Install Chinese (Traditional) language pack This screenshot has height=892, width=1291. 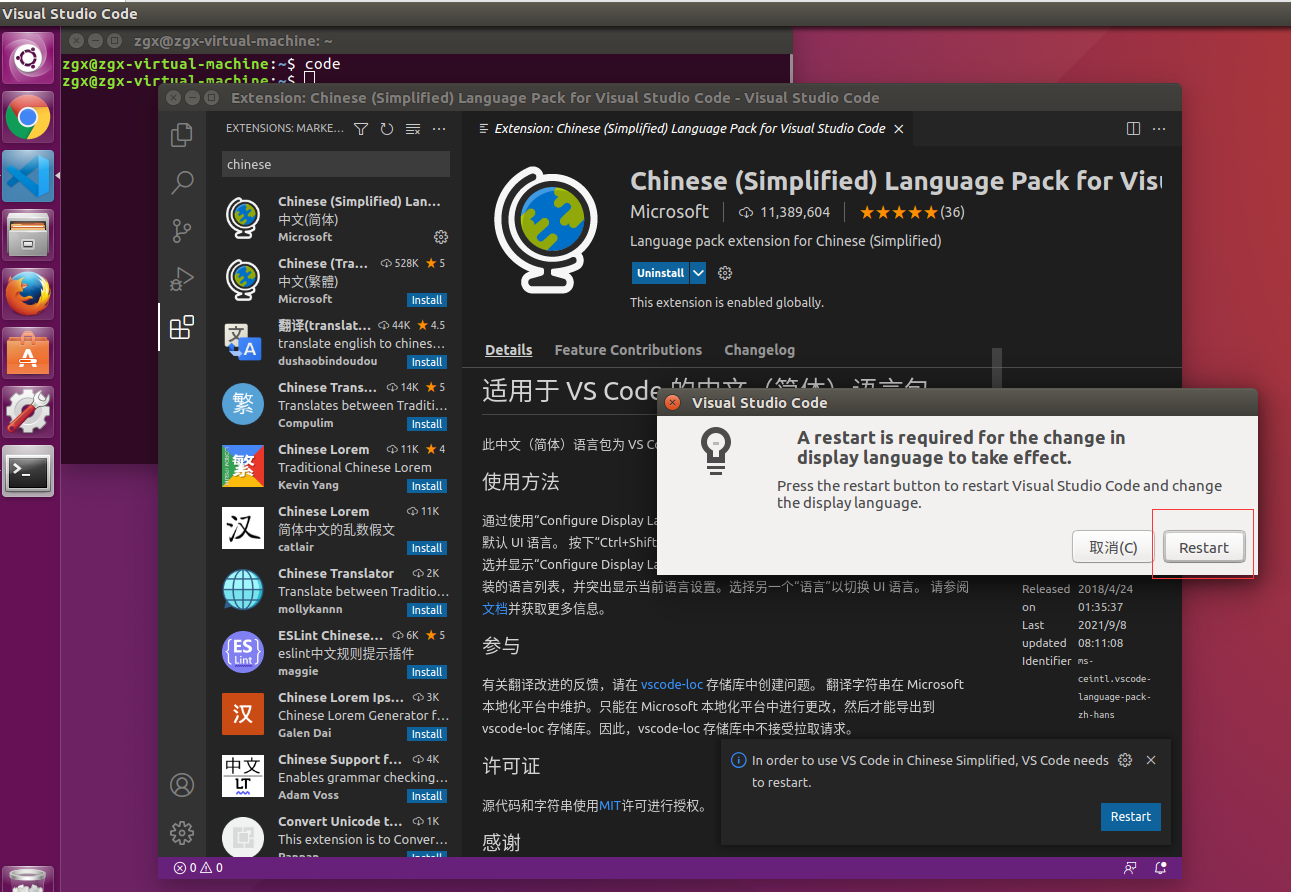pyautogui.click(x=427, y=300)
